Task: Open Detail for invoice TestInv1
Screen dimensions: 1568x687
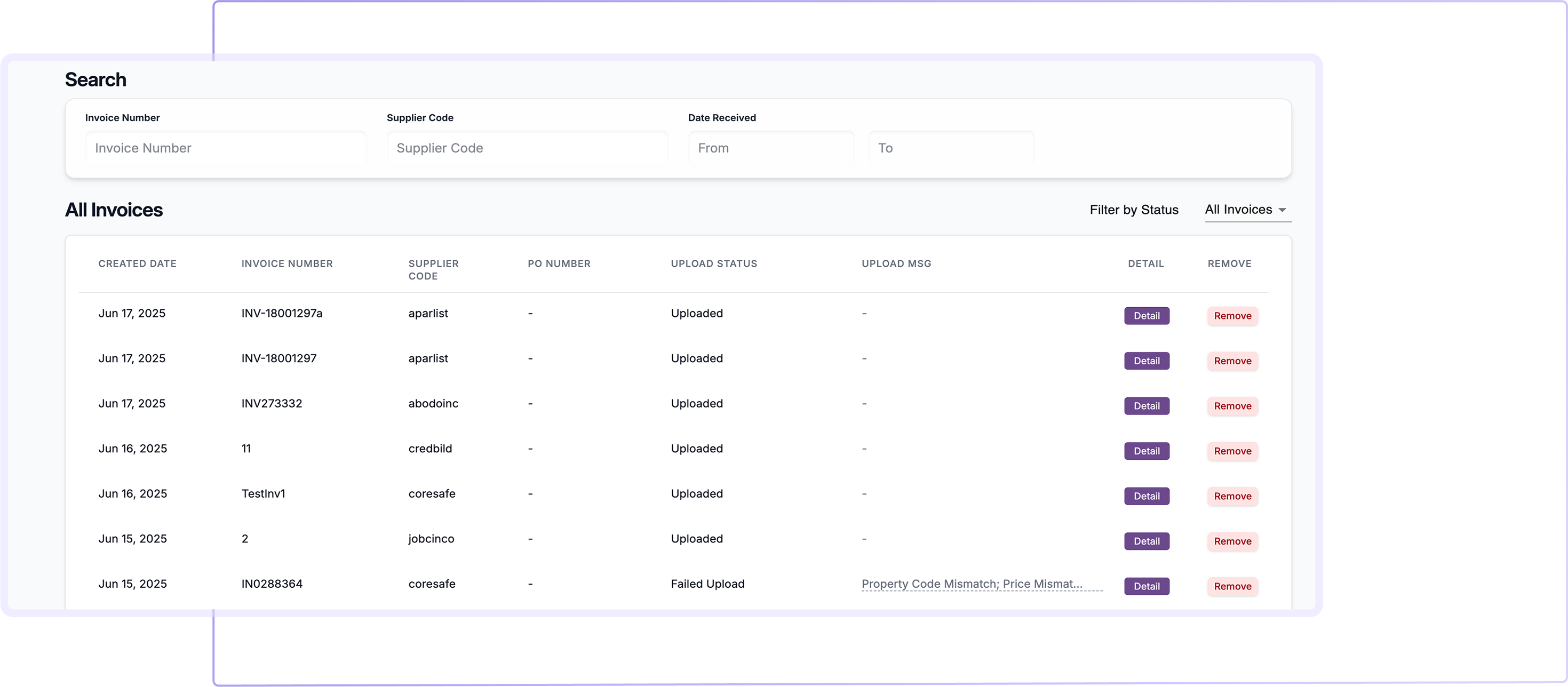Action: click(1146, 496)
